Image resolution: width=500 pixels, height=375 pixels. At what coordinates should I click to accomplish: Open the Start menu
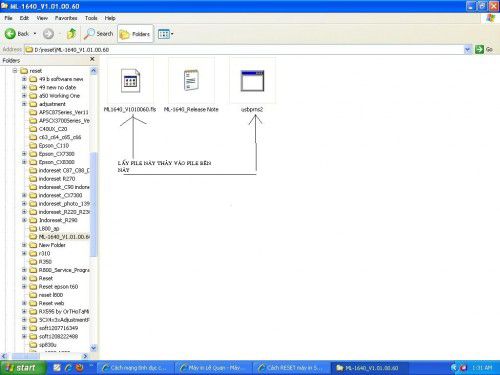[23, 368]
